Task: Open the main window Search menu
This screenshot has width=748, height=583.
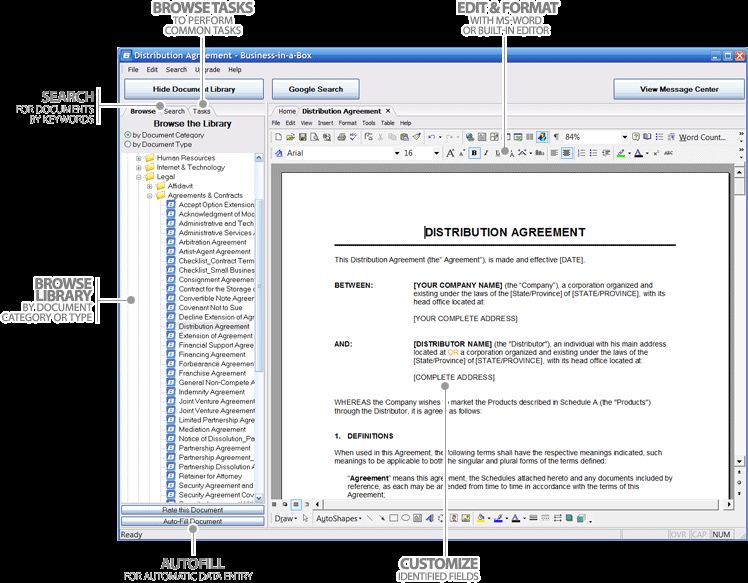Action: [x=176, y=70]
